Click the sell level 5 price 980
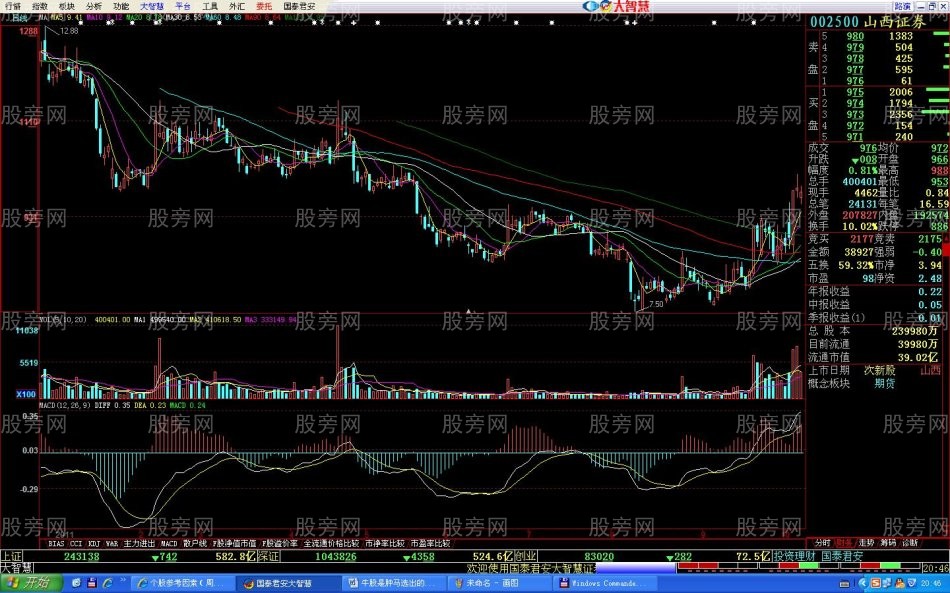 click(855, 36)
